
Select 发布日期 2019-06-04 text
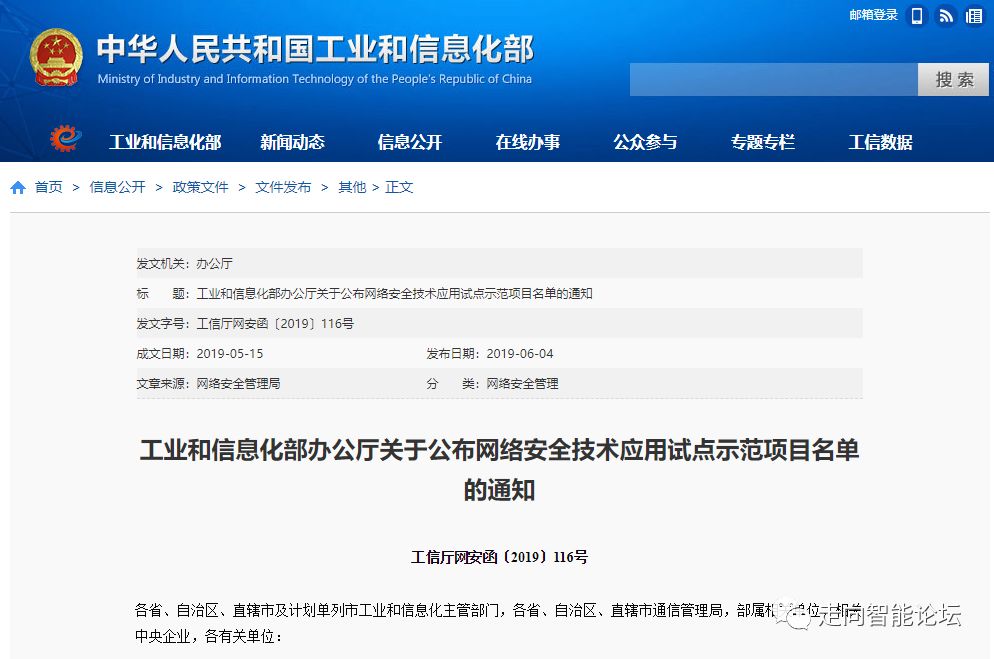490,354
